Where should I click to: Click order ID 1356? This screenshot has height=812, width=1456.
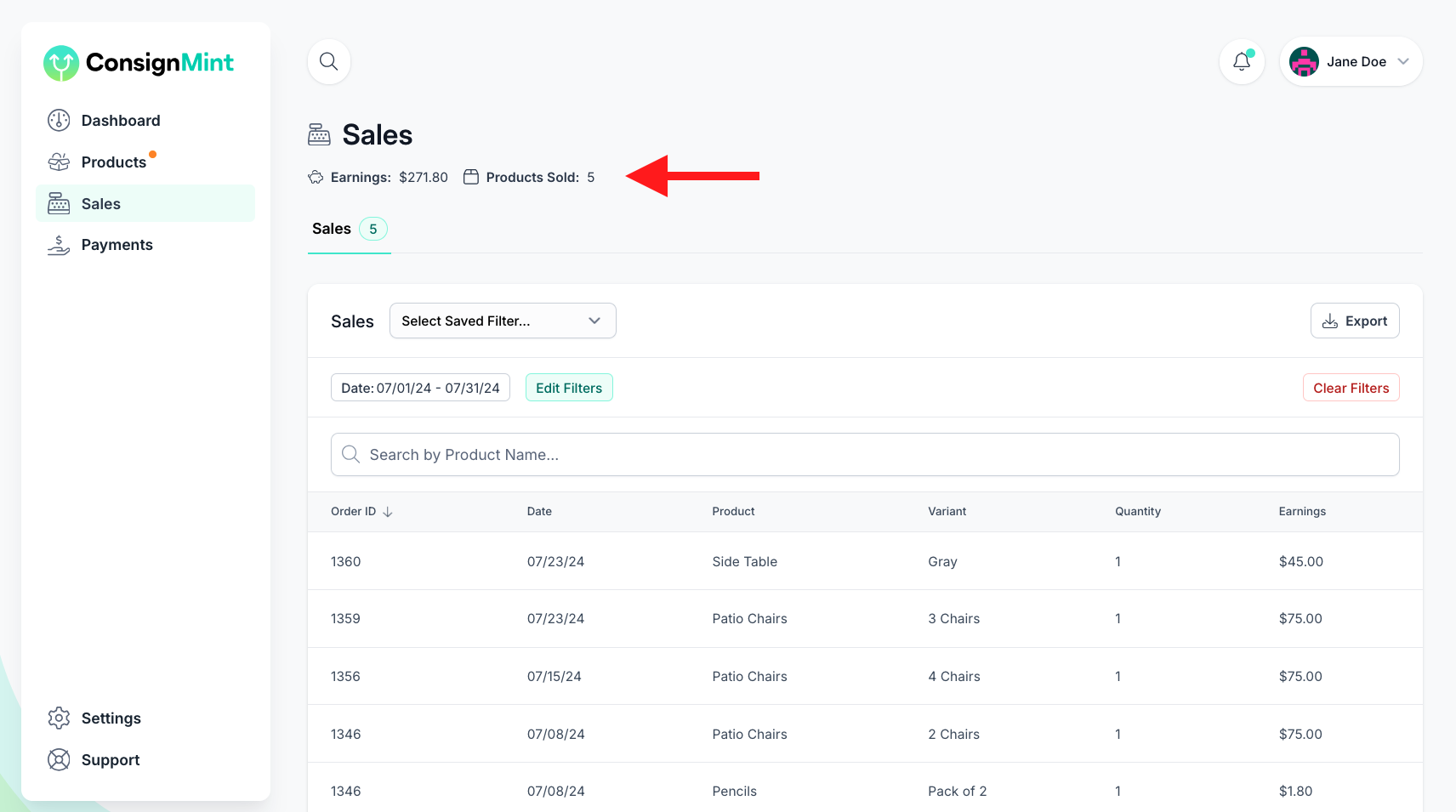point(346,676)
